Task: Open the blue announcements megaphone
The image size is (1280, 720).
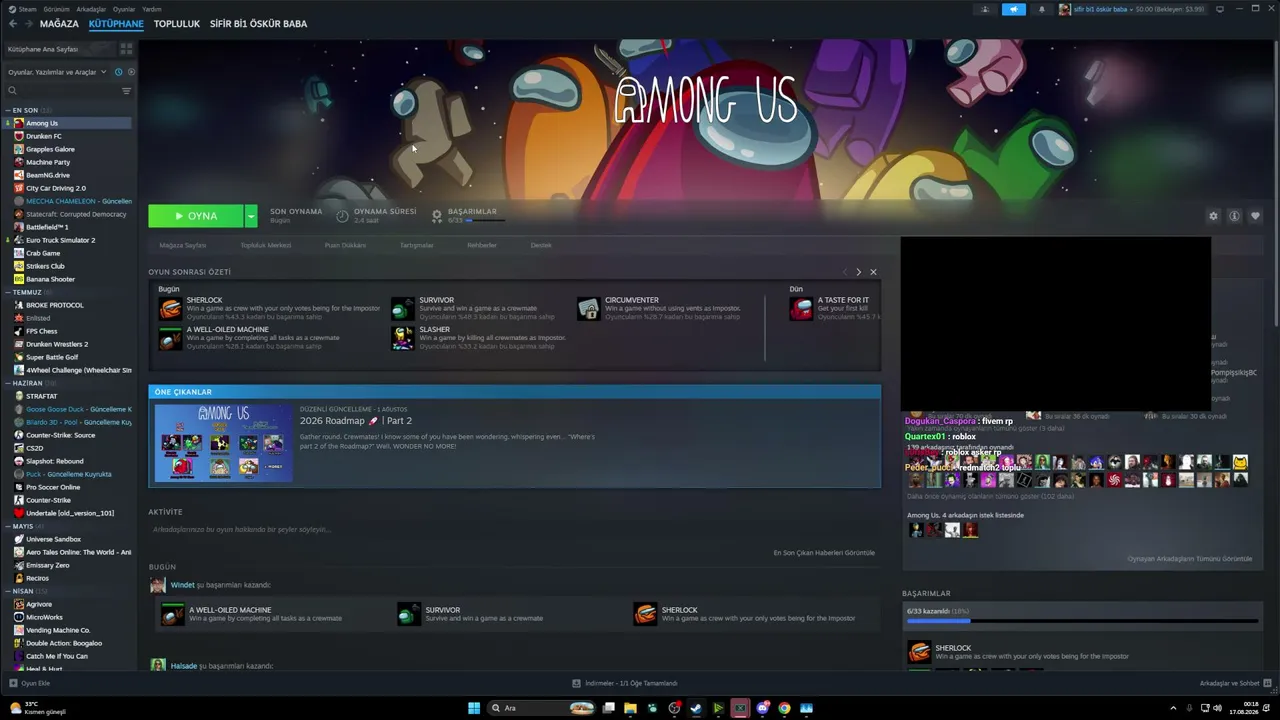Action: tap(1014, 9)
